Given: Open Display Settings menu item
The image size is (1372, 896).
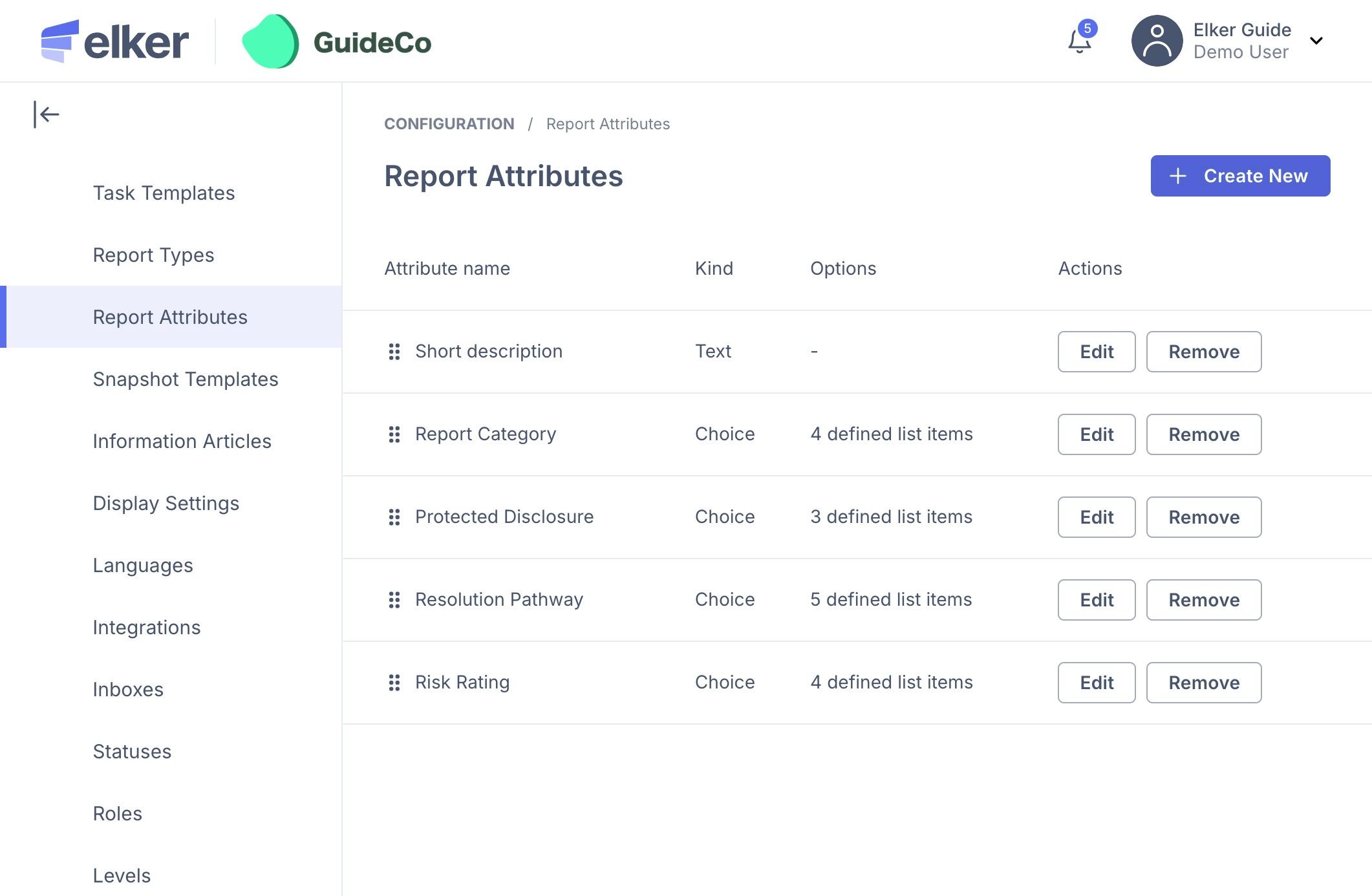Looking at the screenshot, I should [166, 503].
